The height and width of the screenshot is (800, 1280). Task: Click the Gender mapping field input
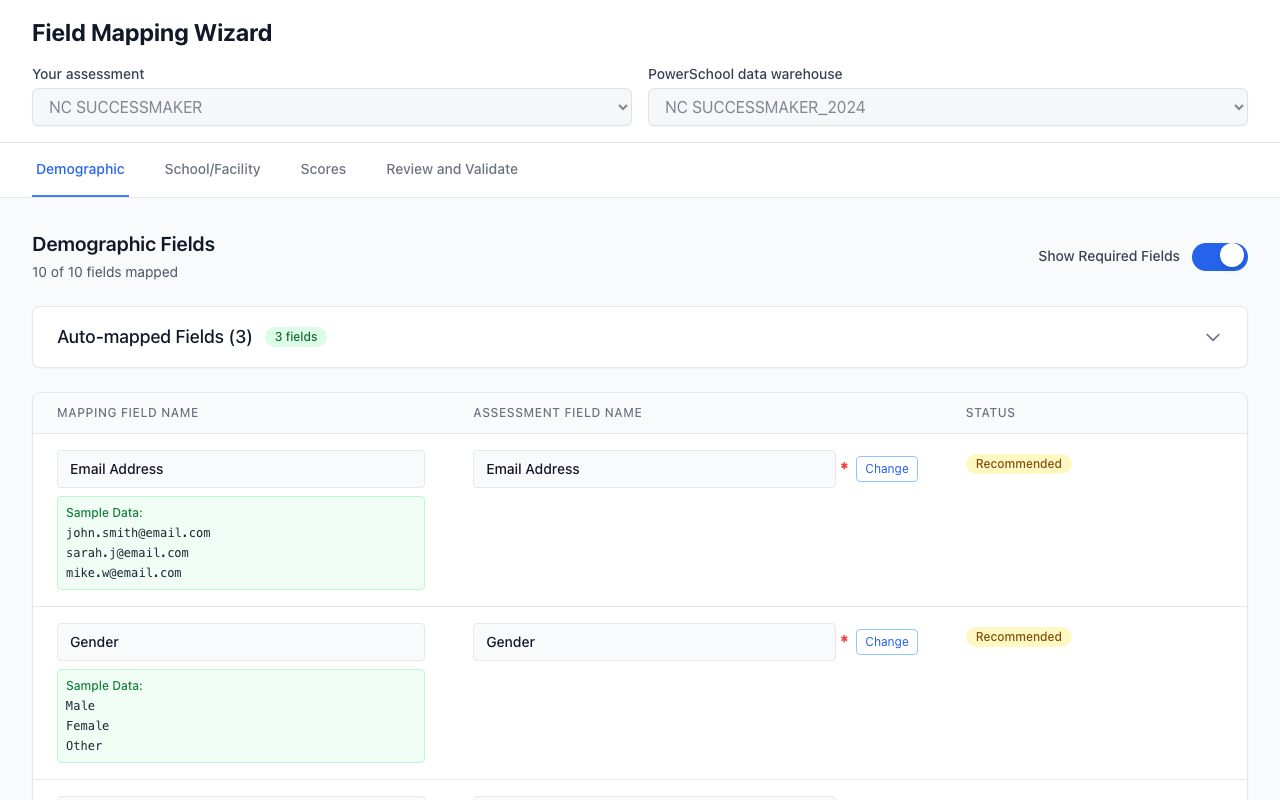pos(241,642)
